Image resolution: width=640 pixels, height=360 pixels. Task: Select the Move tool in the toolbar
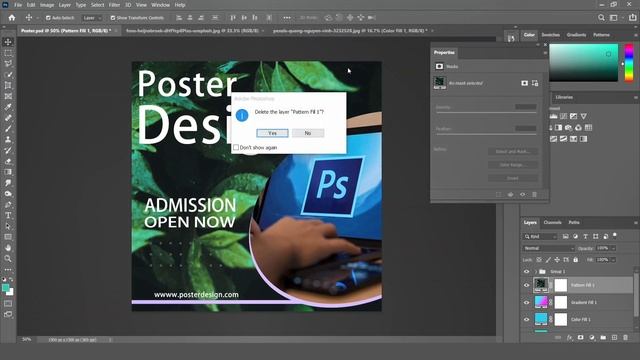click(8, 42)
